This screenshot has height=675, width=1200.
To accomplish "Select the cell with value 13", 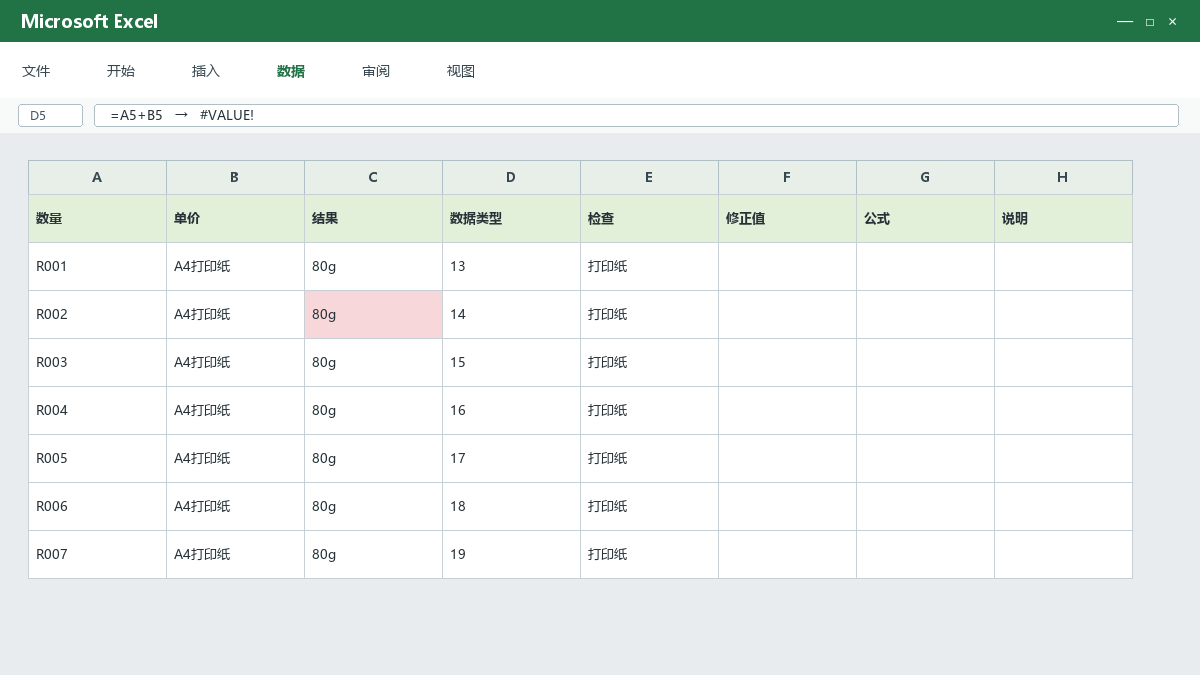I will click(x=511, y=266).
